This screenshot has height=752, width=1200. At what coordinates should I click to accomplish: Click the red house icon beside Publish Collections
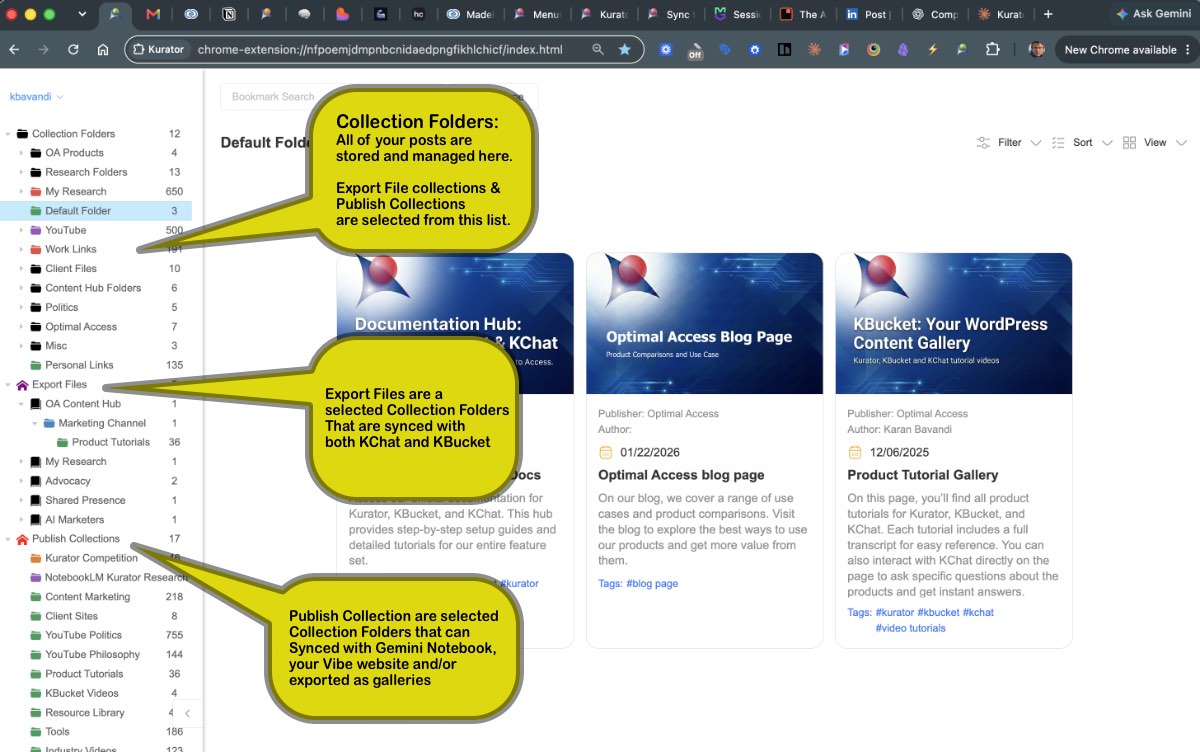[22, 539]
